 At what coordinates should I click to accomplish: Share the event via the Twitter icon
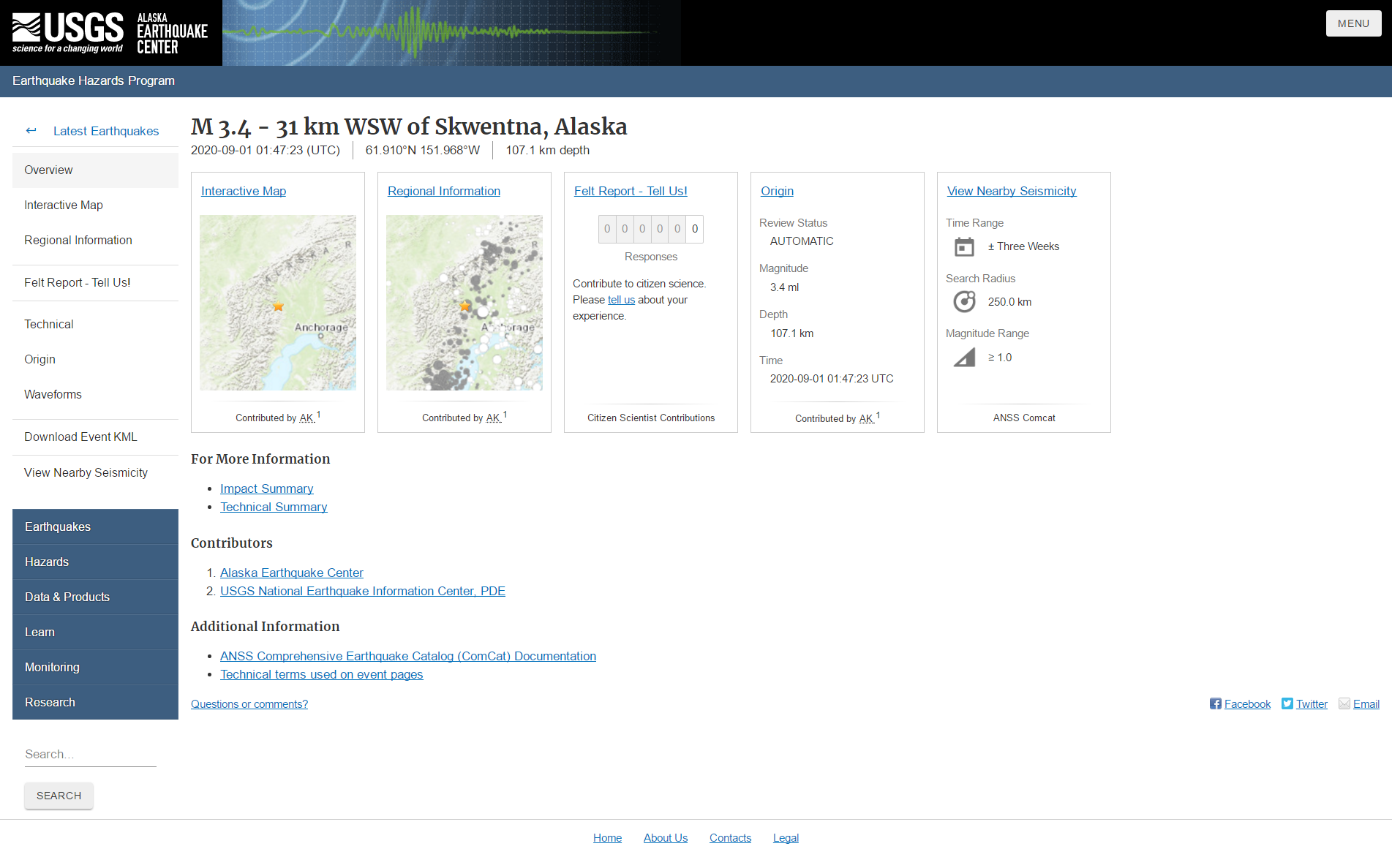[1287, 703]
